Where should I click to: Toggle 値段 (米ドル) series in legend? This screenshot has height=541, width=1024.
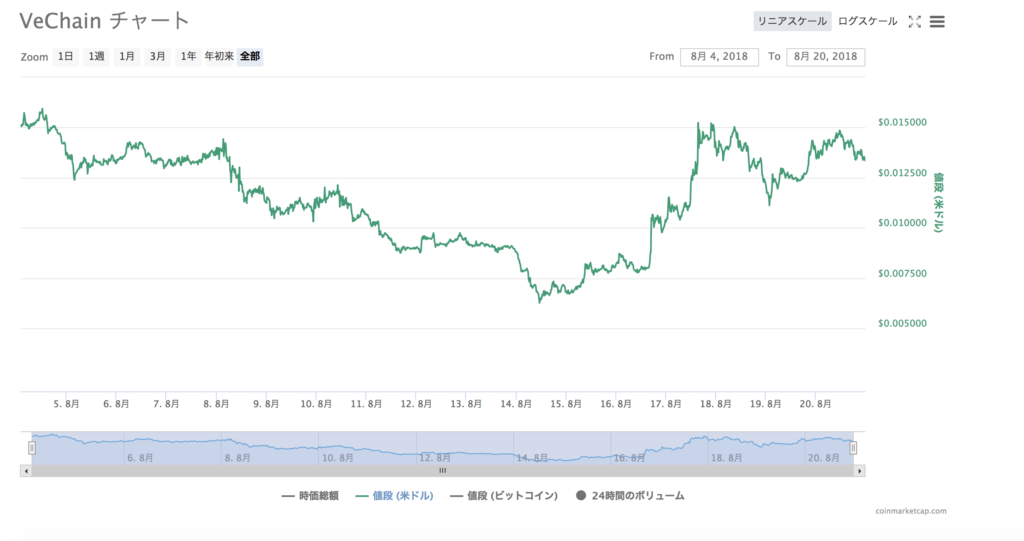394,496
